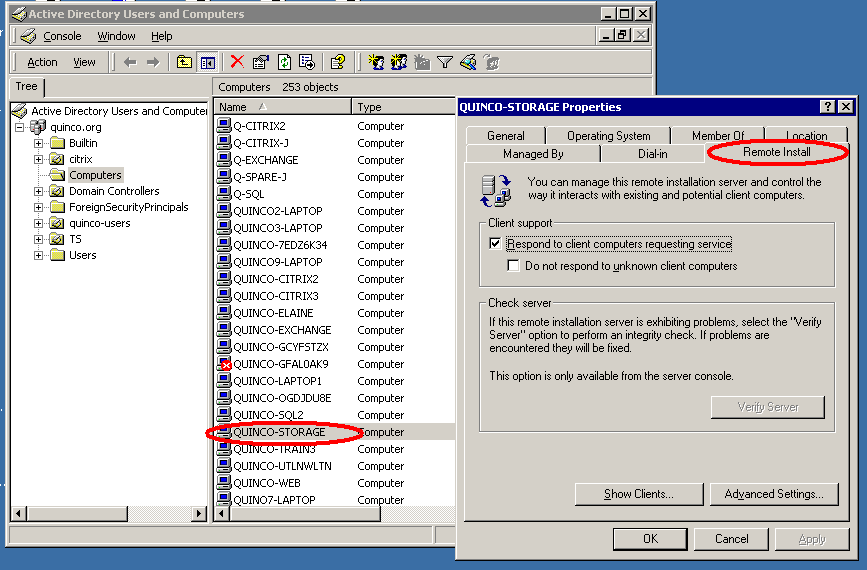
Task: Select the Q-EXCHANGE computer entry
Action: (265, 160)
